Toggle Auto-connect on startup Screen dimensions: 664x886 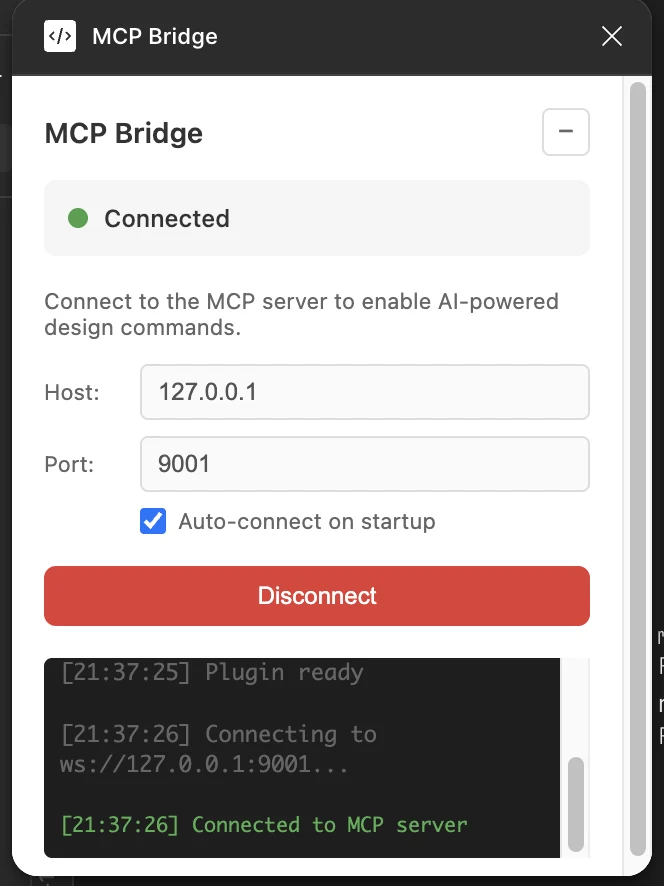(153, 521)
